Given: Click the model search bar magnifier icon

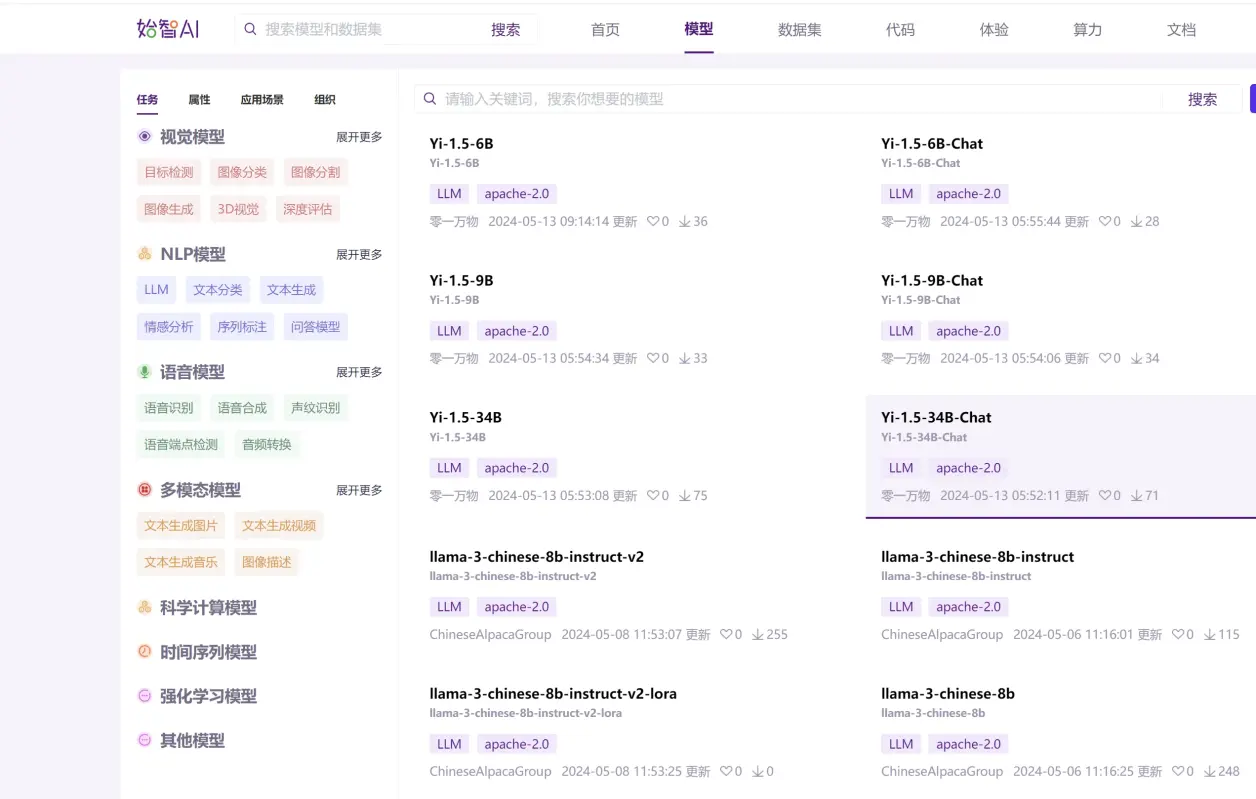Looking at the screenshot, I should click(x=430, y=98).
